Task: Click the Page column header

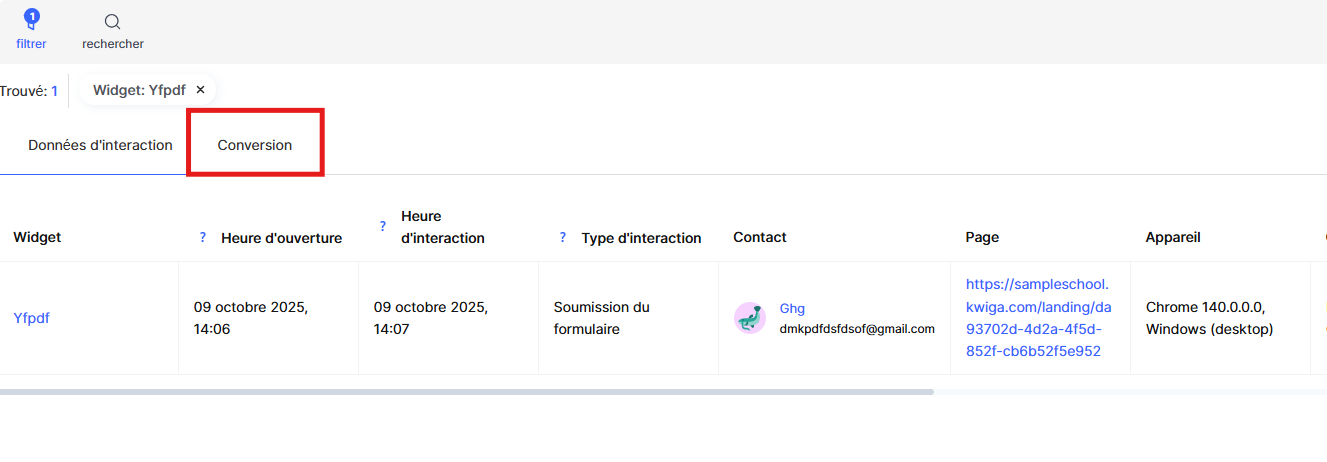Action: coord(982,237)
